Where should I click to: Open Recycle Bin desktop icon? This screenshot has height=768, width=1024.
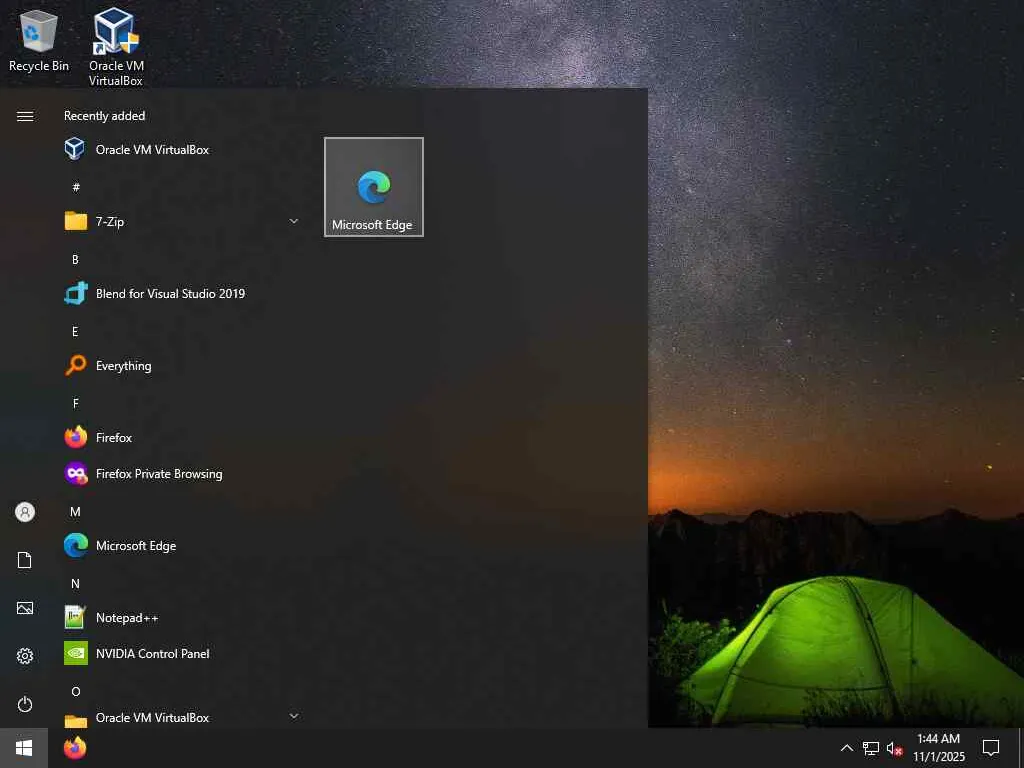tap(39, 40)
